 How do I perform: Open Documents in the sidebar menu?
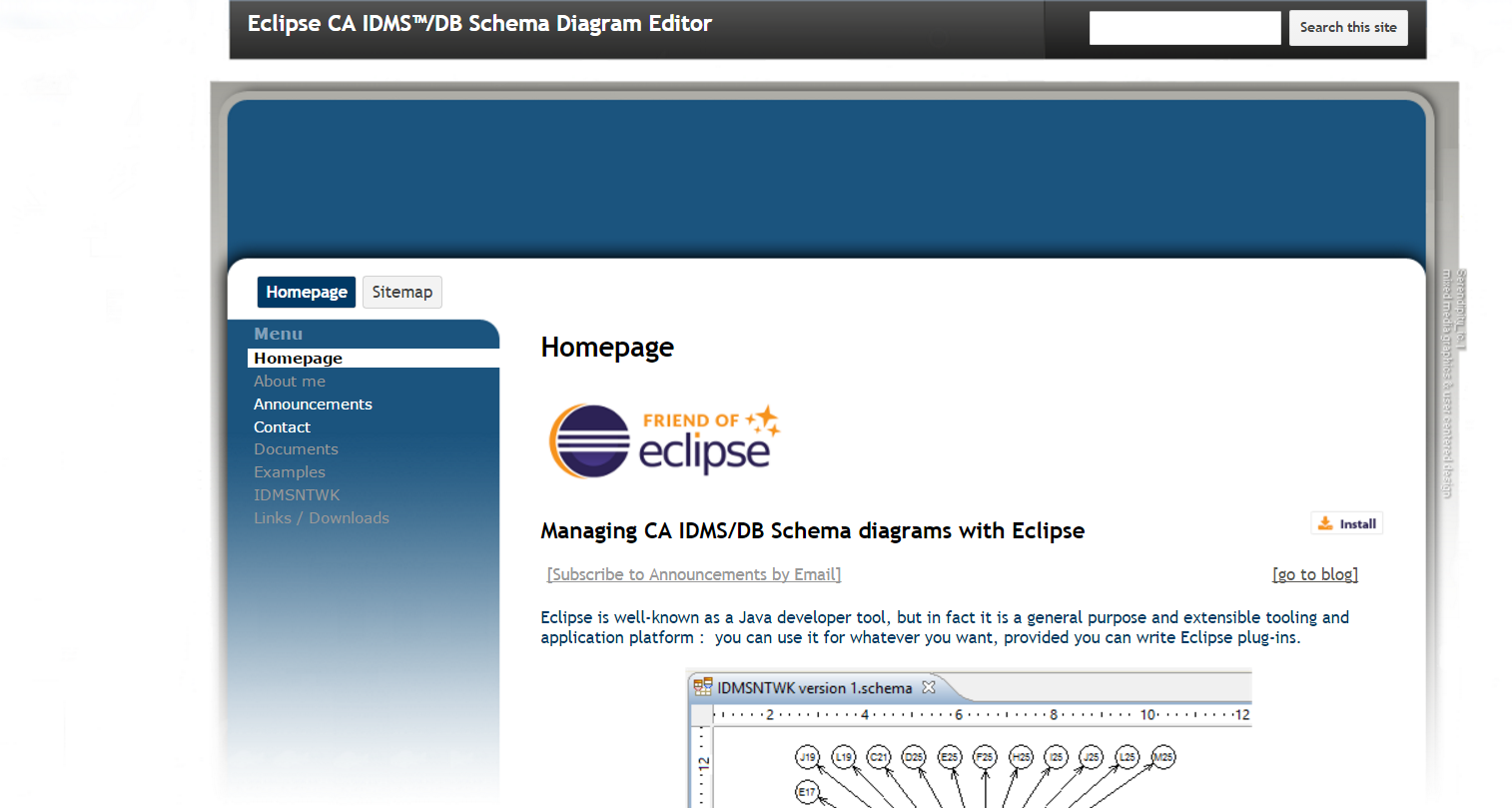[296, 449]
